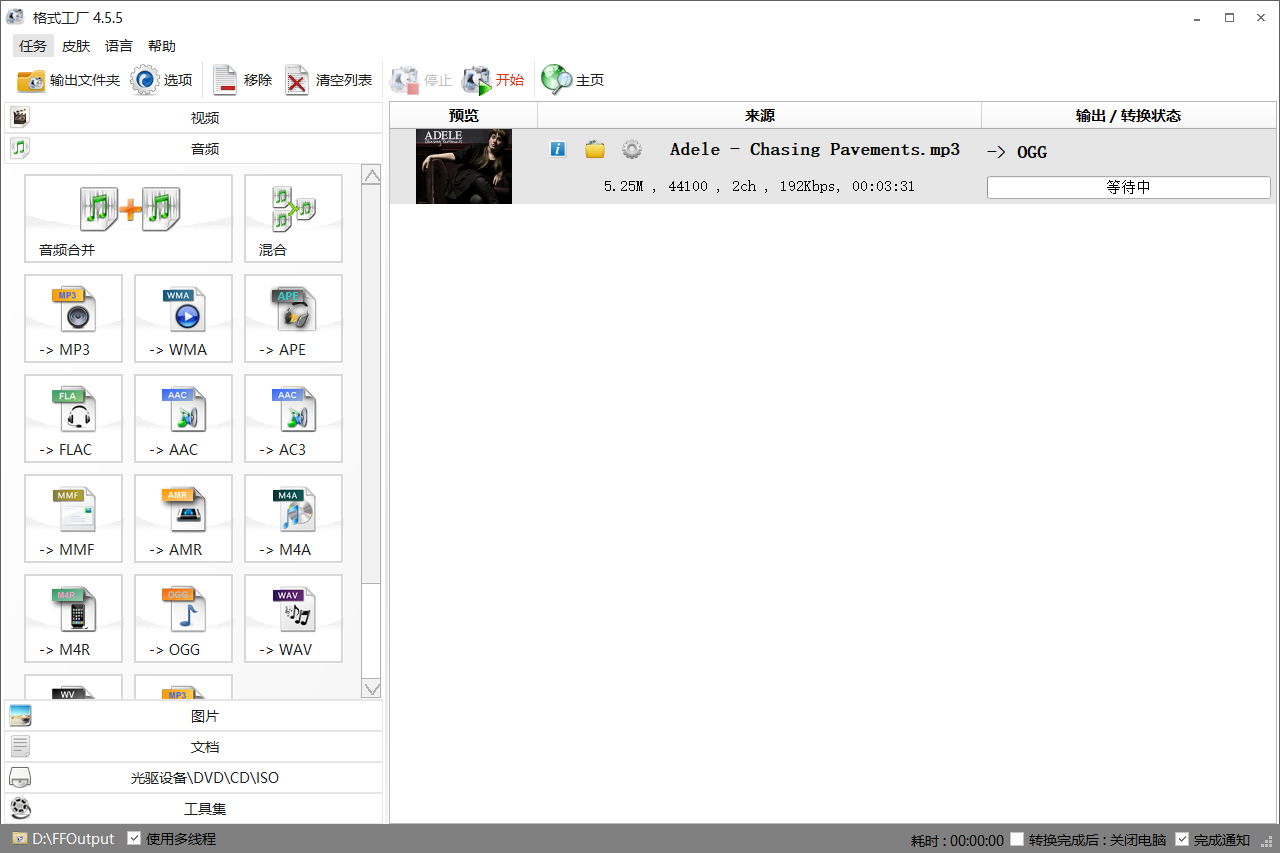Viewport: 1280px width, 853px height.
Task: Open the 任务 task menu
Action: coord(33,46)
